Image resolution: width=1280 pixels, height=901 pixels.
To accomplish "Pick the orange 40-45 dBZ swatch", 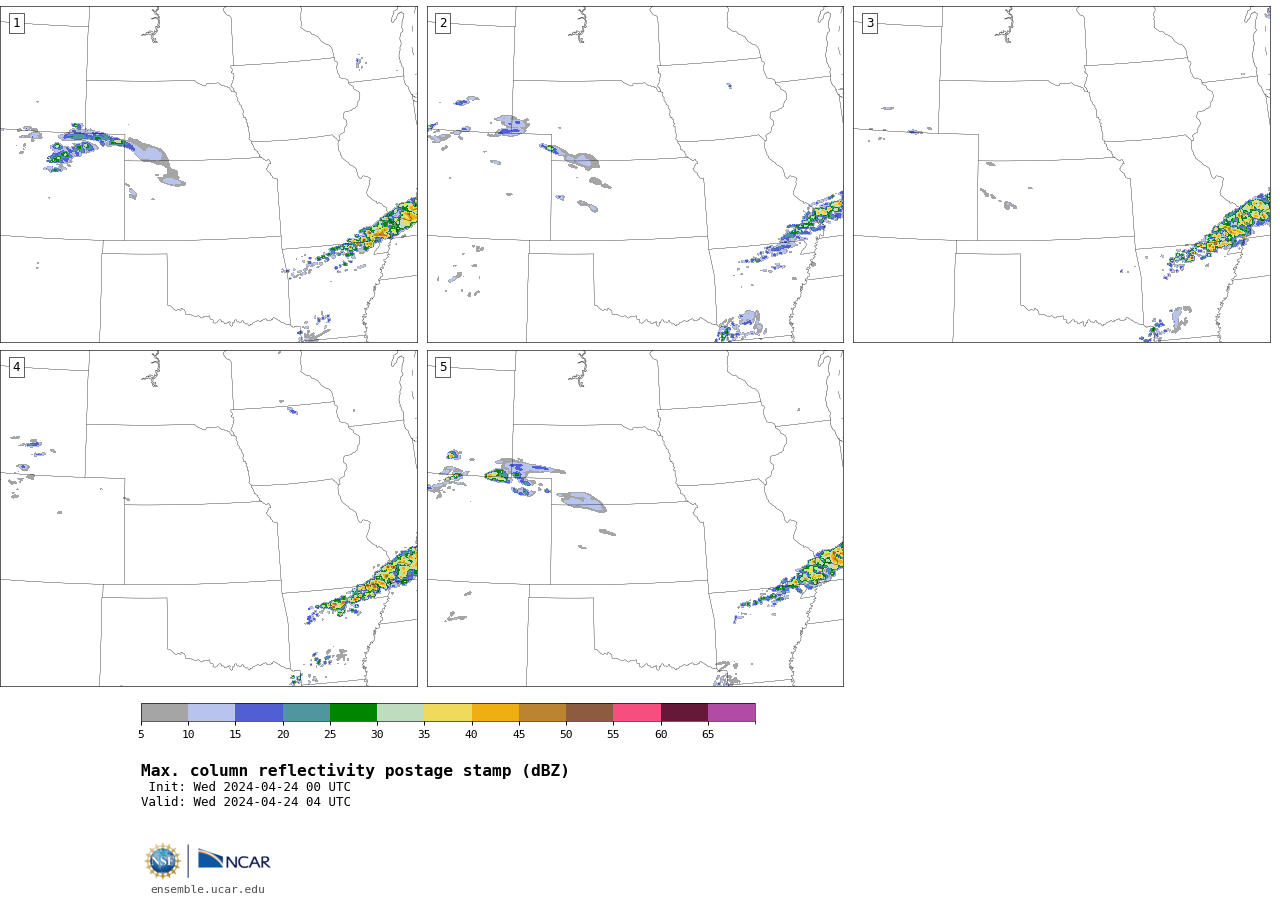I will [x=495, y=713].
